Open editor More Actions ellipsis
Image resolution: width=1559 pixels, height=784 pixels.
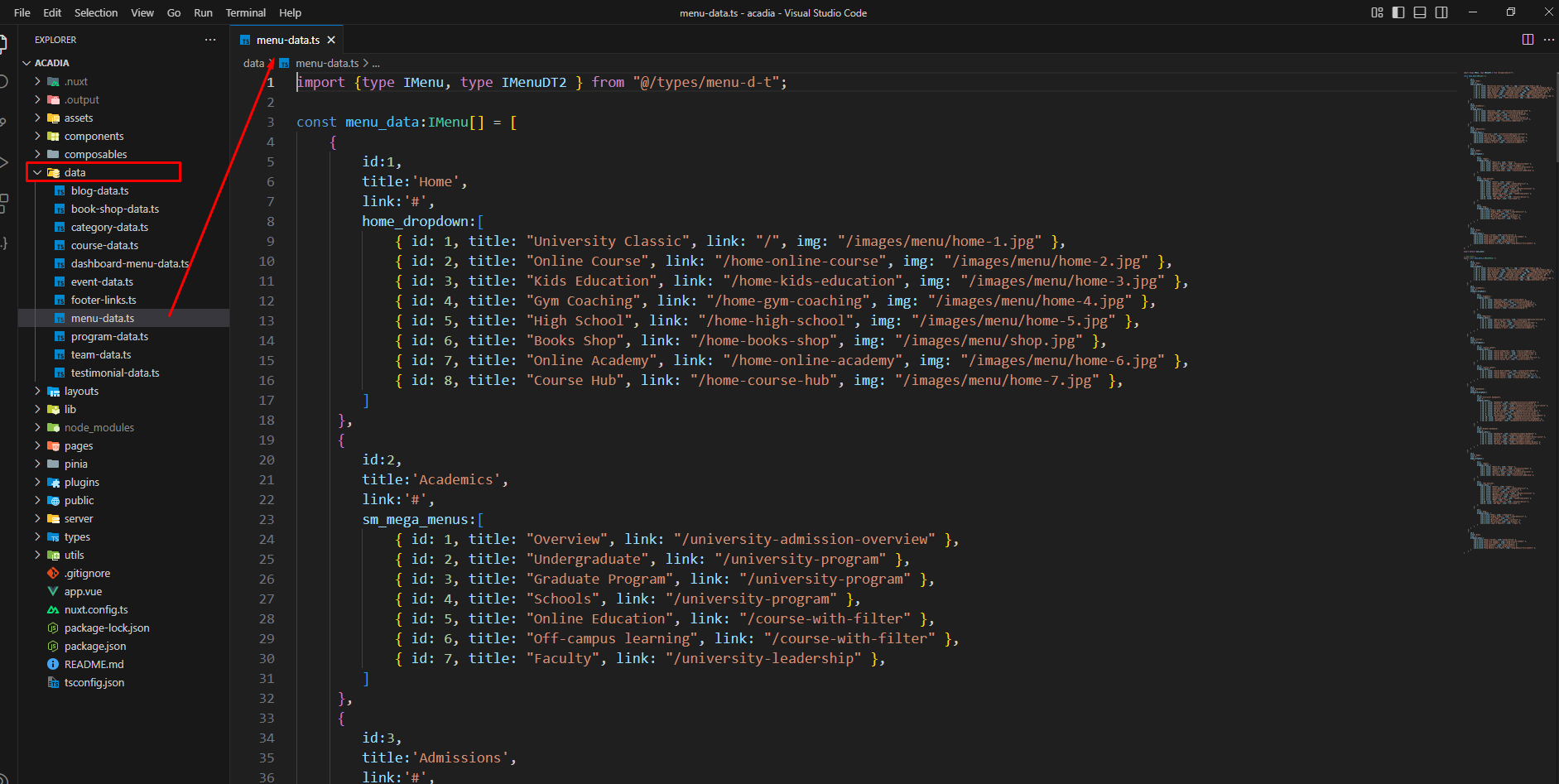tap(1549, 40)
